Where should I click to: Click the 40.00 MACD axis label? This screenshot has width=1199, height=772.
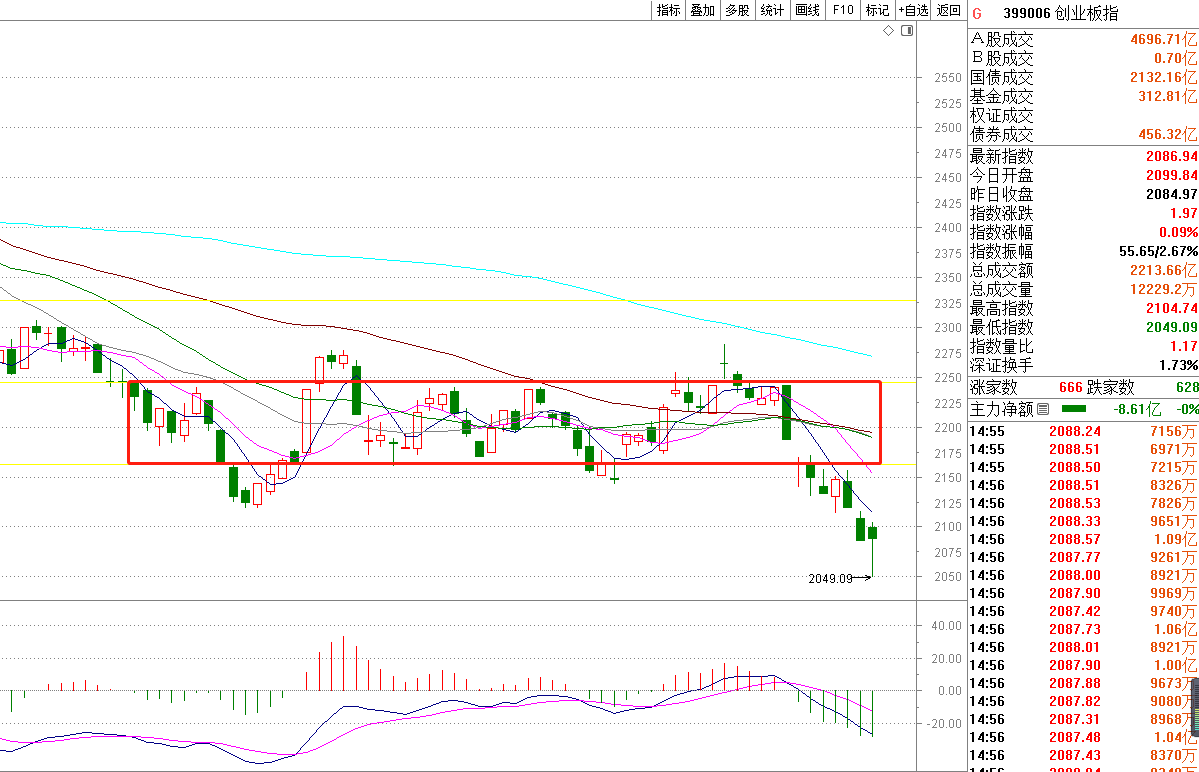coord(947,625)
